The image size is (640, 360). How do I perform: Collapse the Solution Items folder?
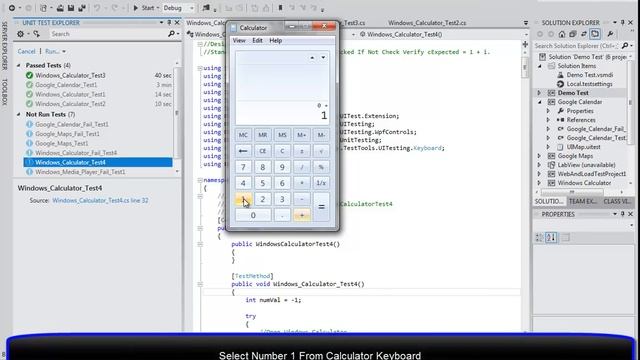click(539, 66)
